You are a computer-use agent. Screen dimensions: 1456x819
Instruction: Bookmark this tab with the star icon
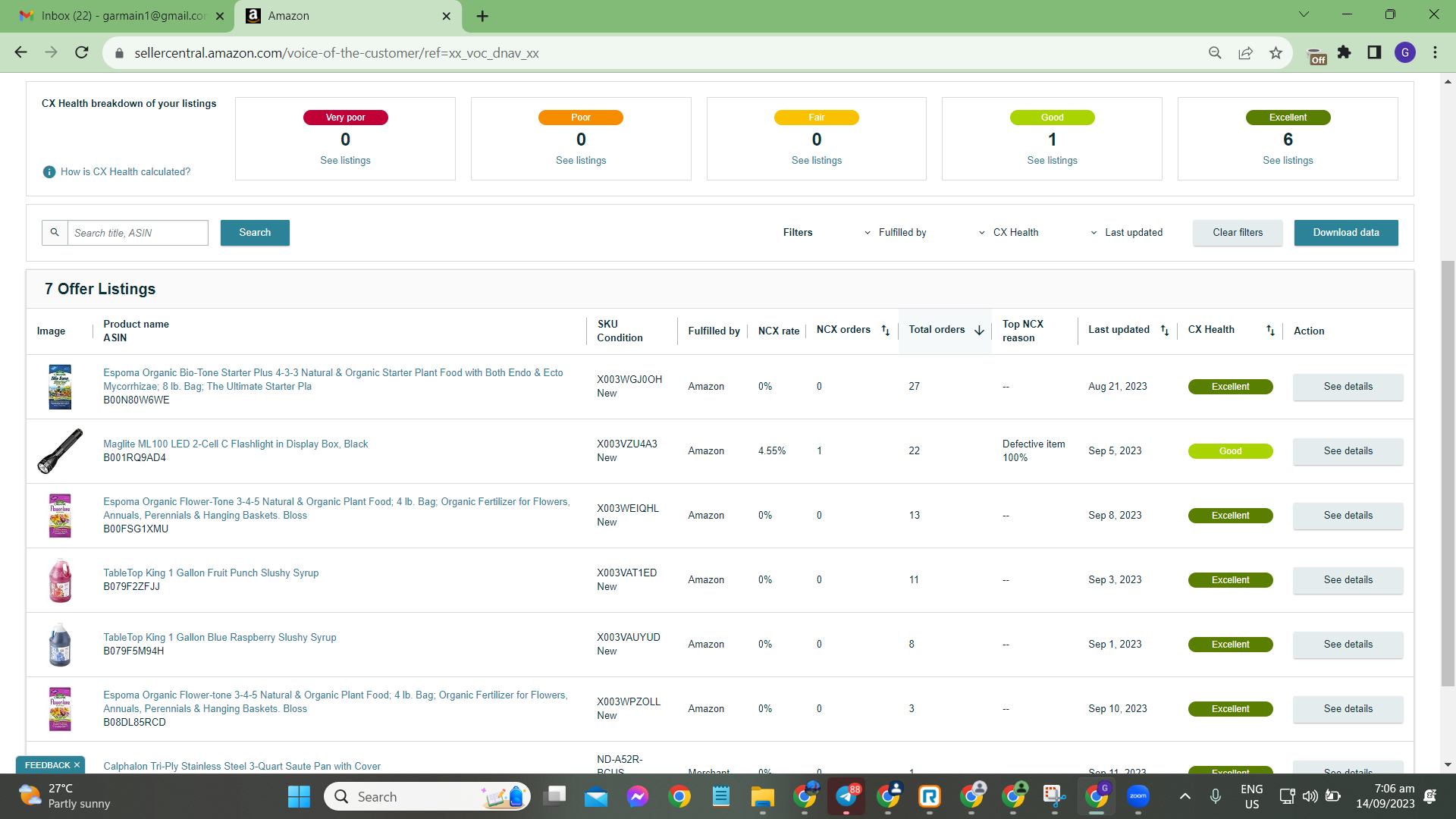click(1276, 52)
